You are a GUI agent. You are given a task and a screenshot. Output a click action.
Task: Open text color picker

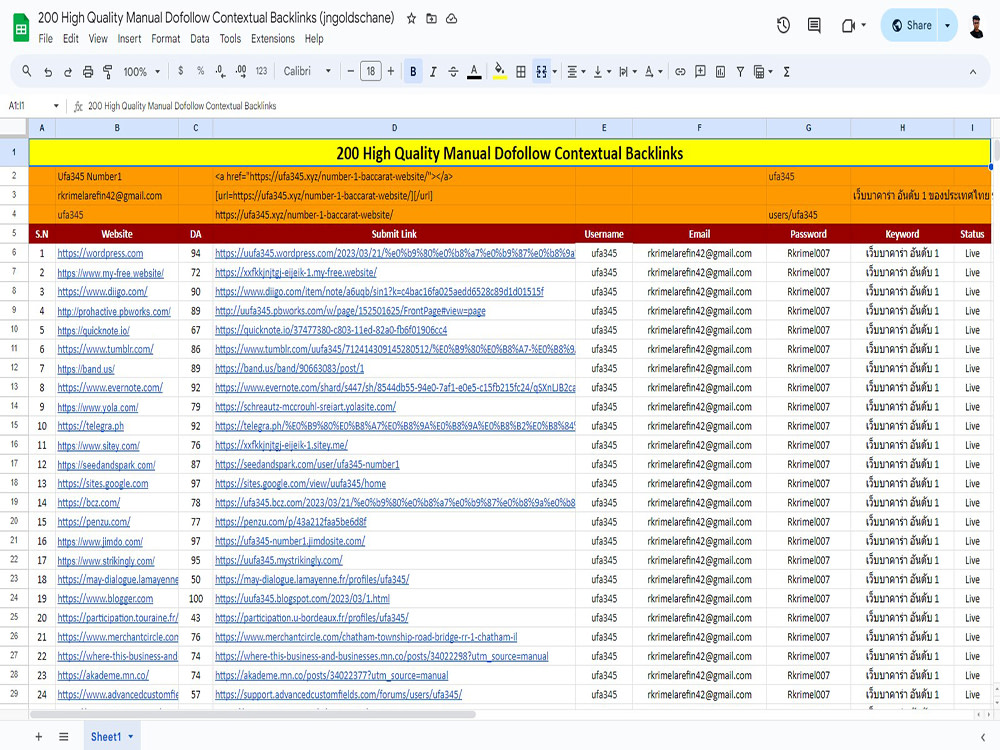[x=474, y=72]
